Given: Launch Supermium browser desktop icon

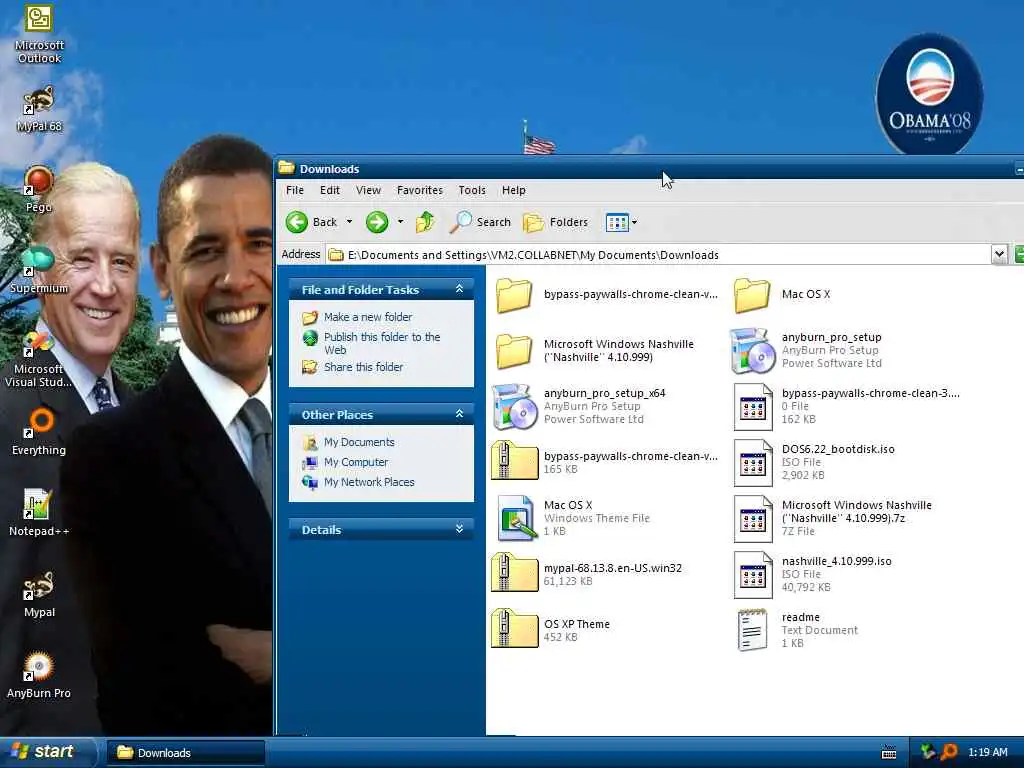Looking at the screenshot, I should click(39, 270).
